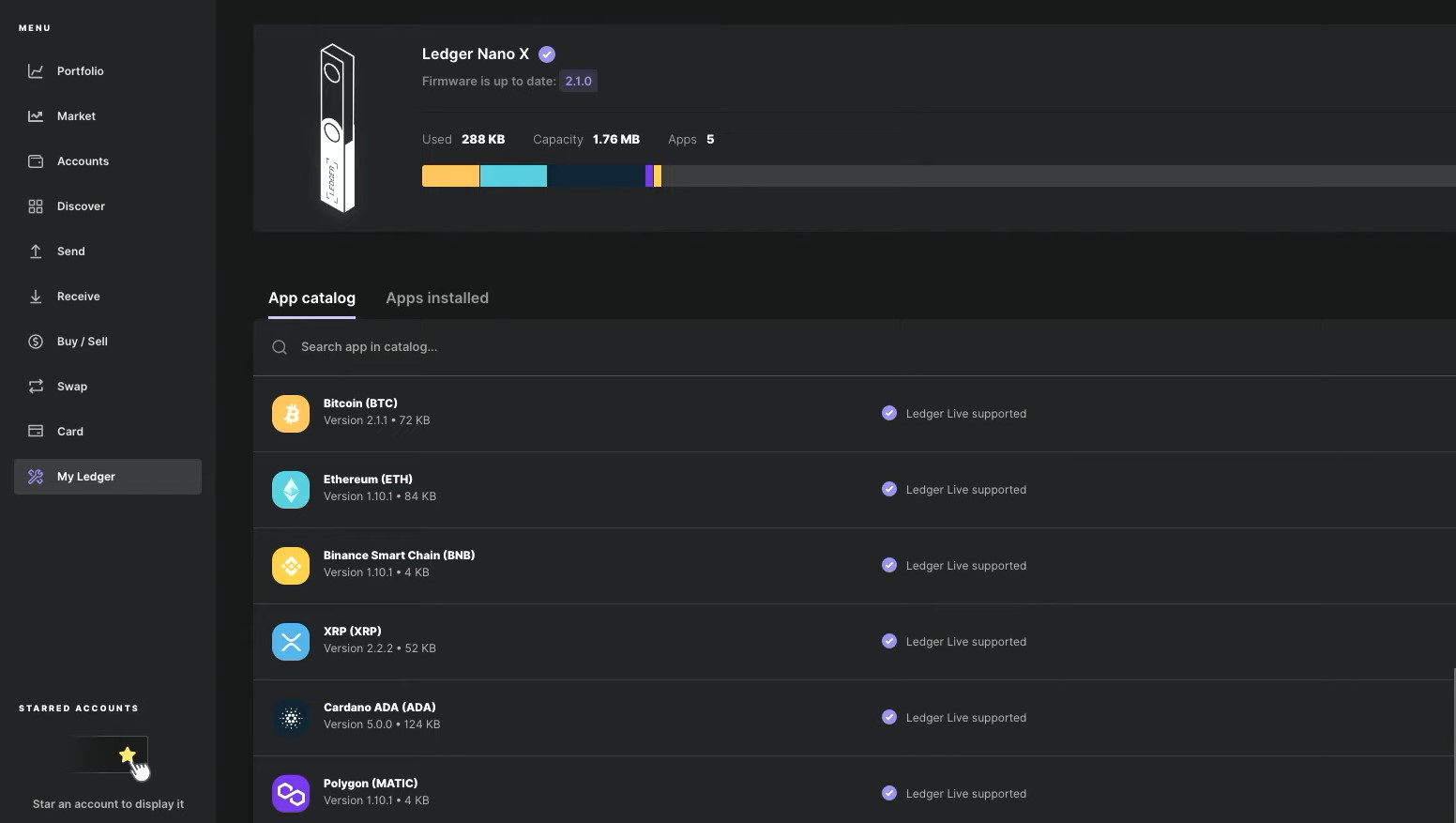
Task: Click the Binance Smart Chain app icon
Action: 291,566
